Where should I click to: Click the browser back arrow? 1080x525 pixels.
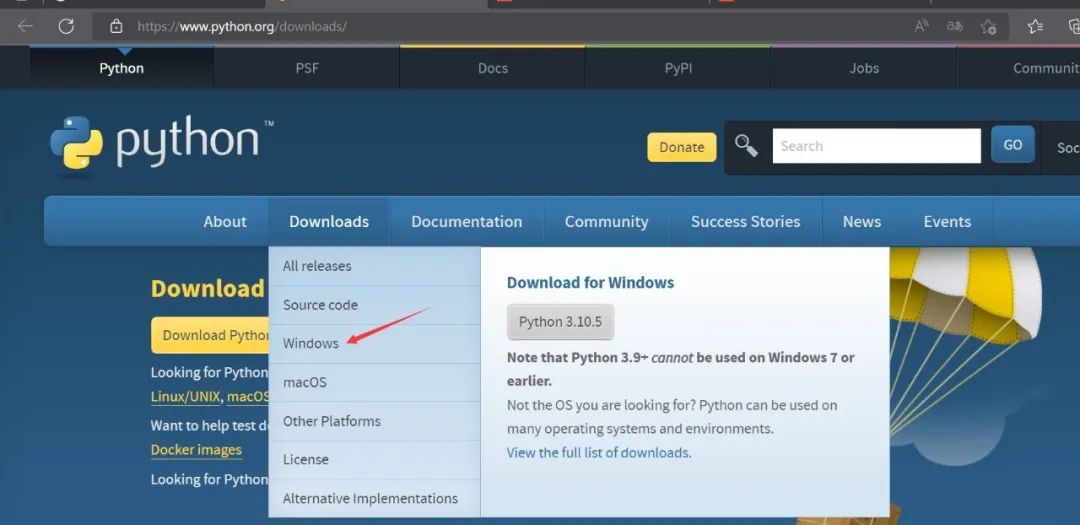click(x=25, y=26)
